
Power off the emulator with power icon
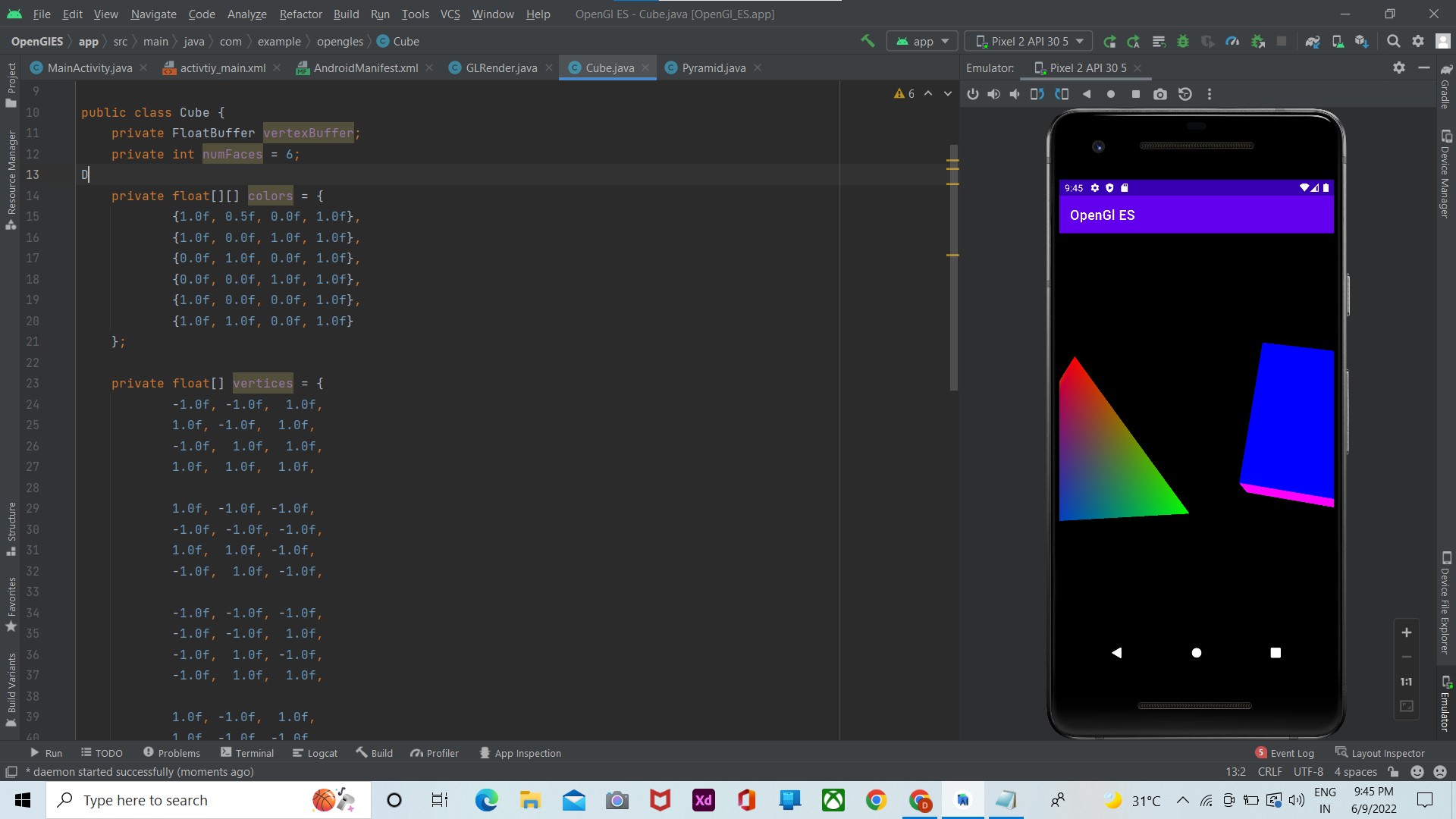click(973, 94)
